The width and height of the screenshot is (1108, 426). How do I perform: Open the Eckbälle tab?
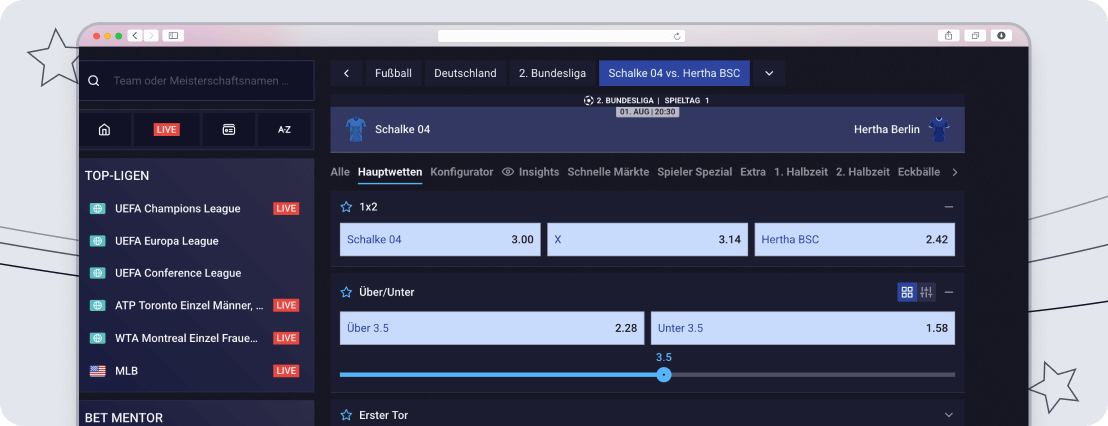pos(919,172)
